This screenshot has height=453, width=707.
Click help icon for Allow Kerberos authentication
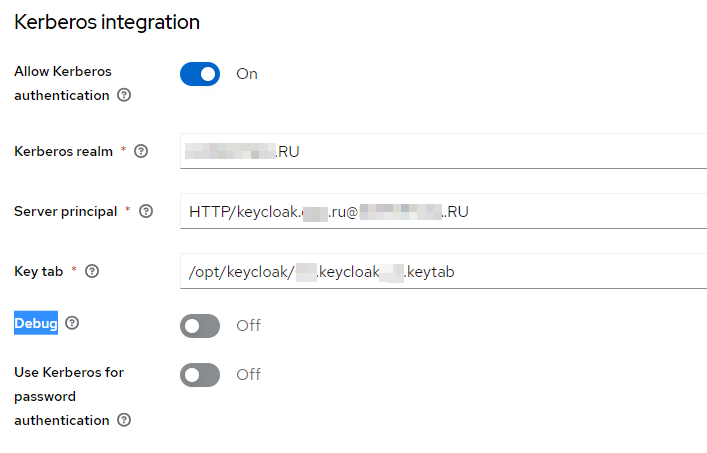(x=124, y=96)
